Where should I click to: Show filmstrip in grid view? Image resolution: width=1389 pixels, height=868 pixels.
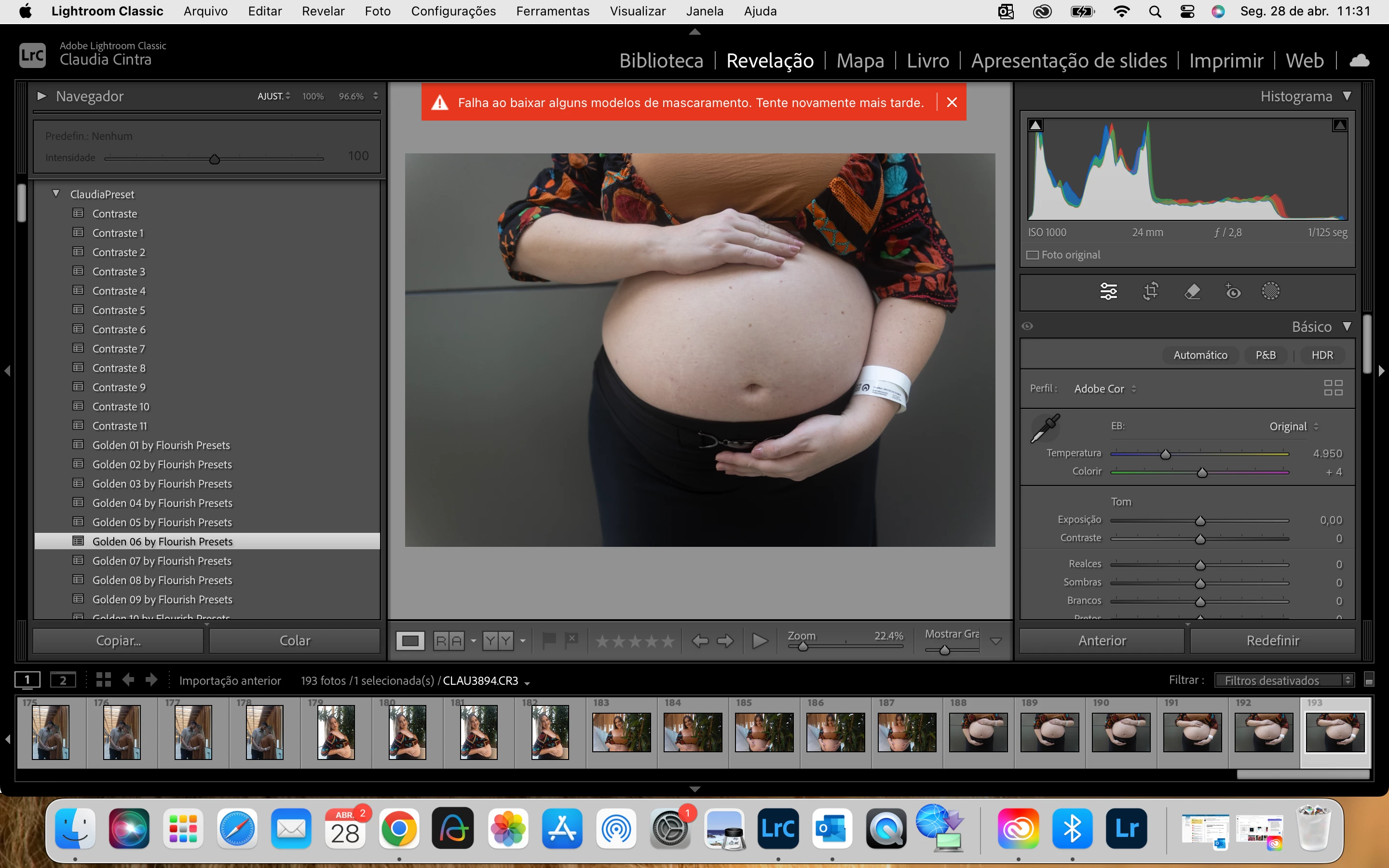click(103, 680)
